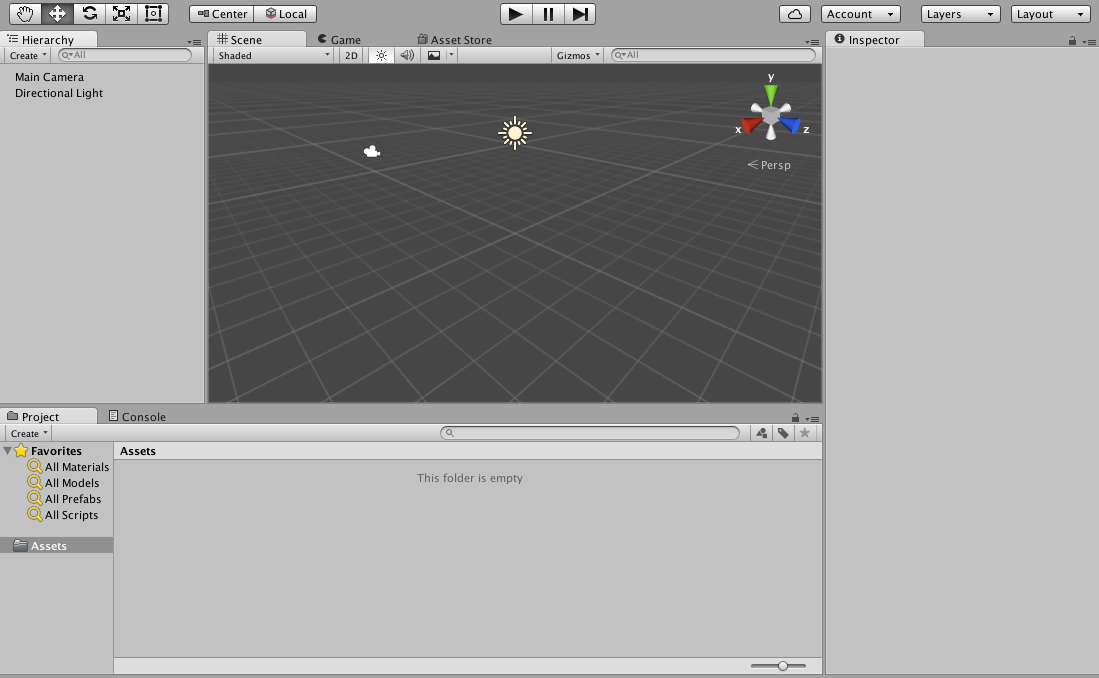Viewport: 1099px width, 678px height.
Task: Click the Hierarchy search field
Action: point(125,55)
